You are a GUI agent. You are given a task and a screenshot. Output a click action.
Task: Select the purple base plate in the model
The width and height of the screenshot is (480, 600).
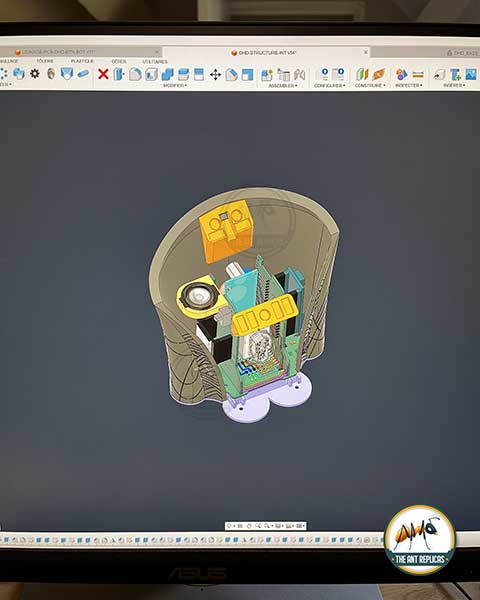click(268, 398)
